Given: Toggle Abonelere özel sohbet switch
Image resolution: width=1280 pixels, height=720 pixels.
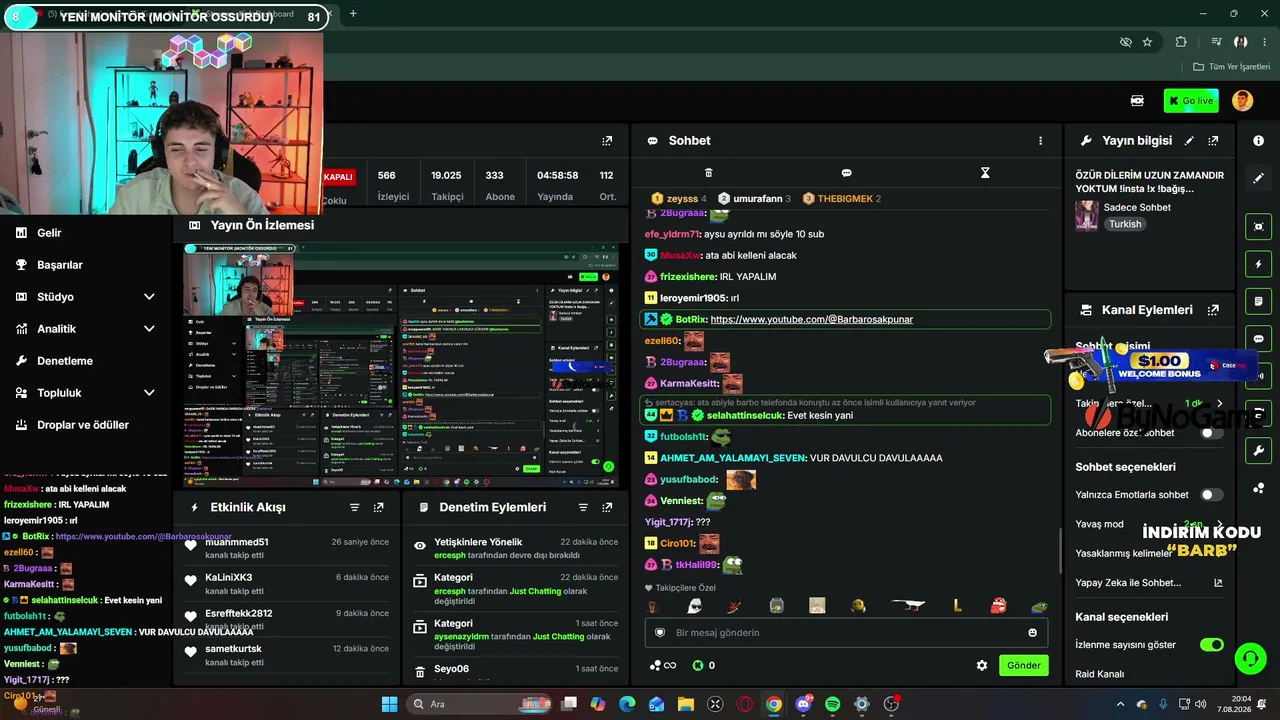Looking at the screenshot, I should click(1212, 433).
